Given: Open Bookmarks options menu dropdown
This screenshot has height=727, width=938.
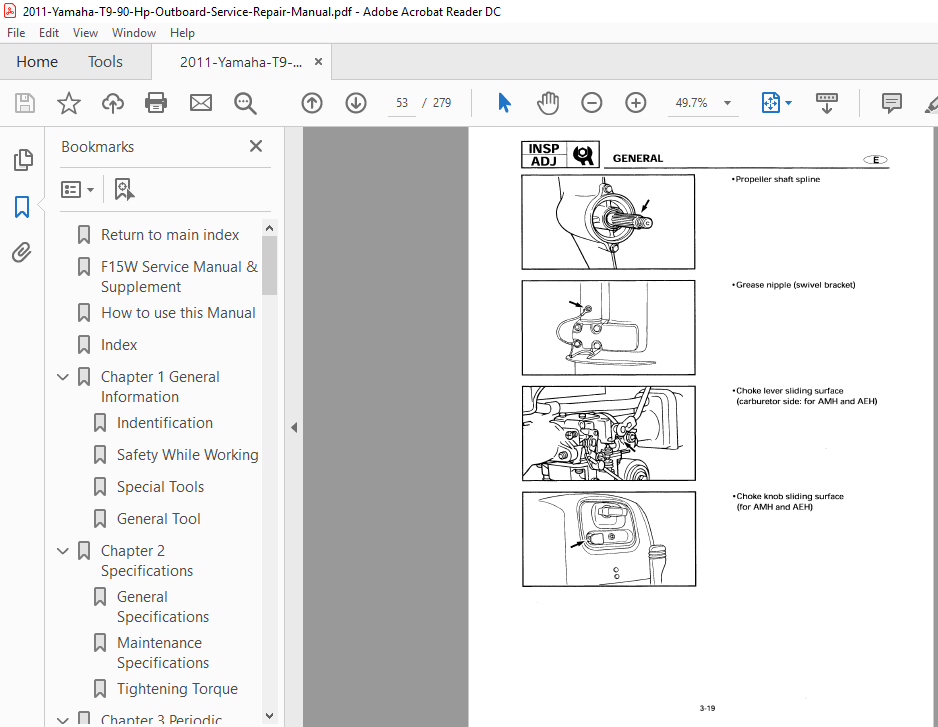Looking at the screenshot, I should (77, 190).
